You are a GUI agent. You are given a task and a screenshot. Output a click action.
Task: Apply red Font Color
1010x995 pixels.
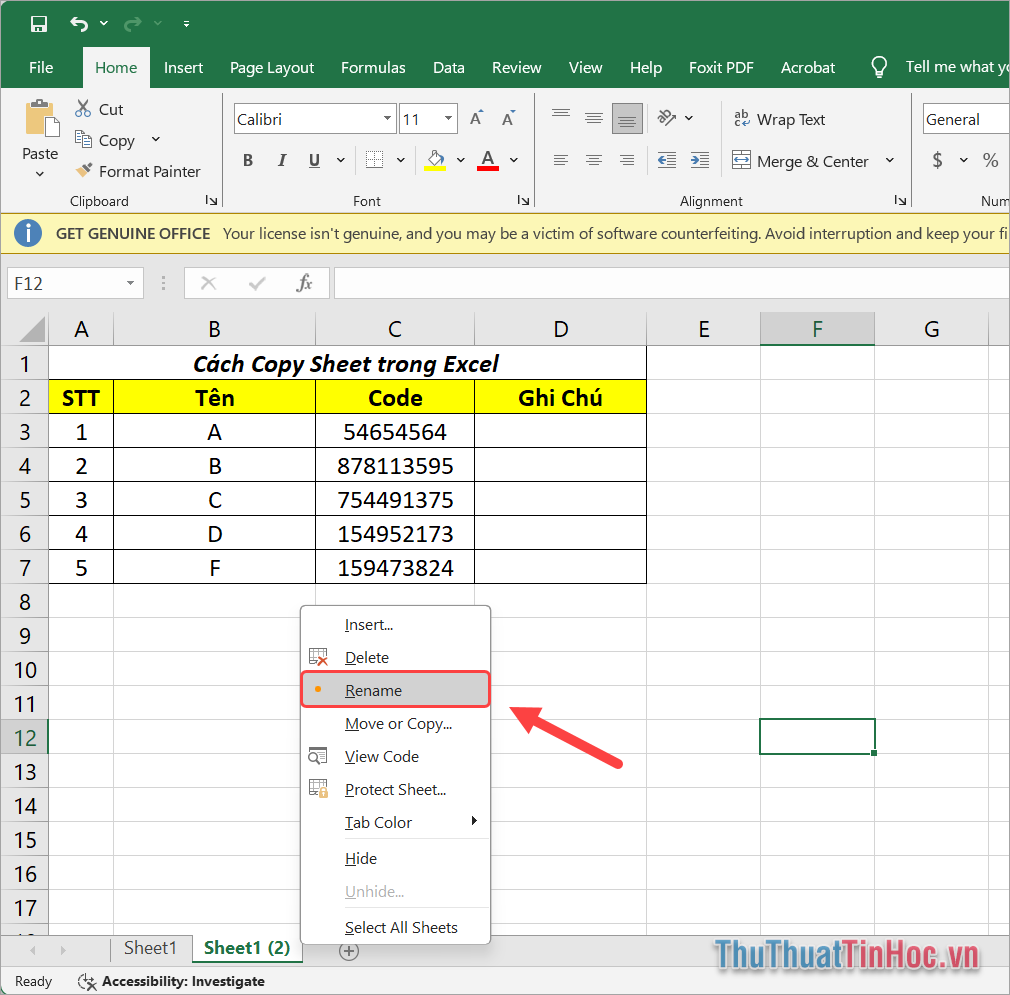click(x=488, y=160)
